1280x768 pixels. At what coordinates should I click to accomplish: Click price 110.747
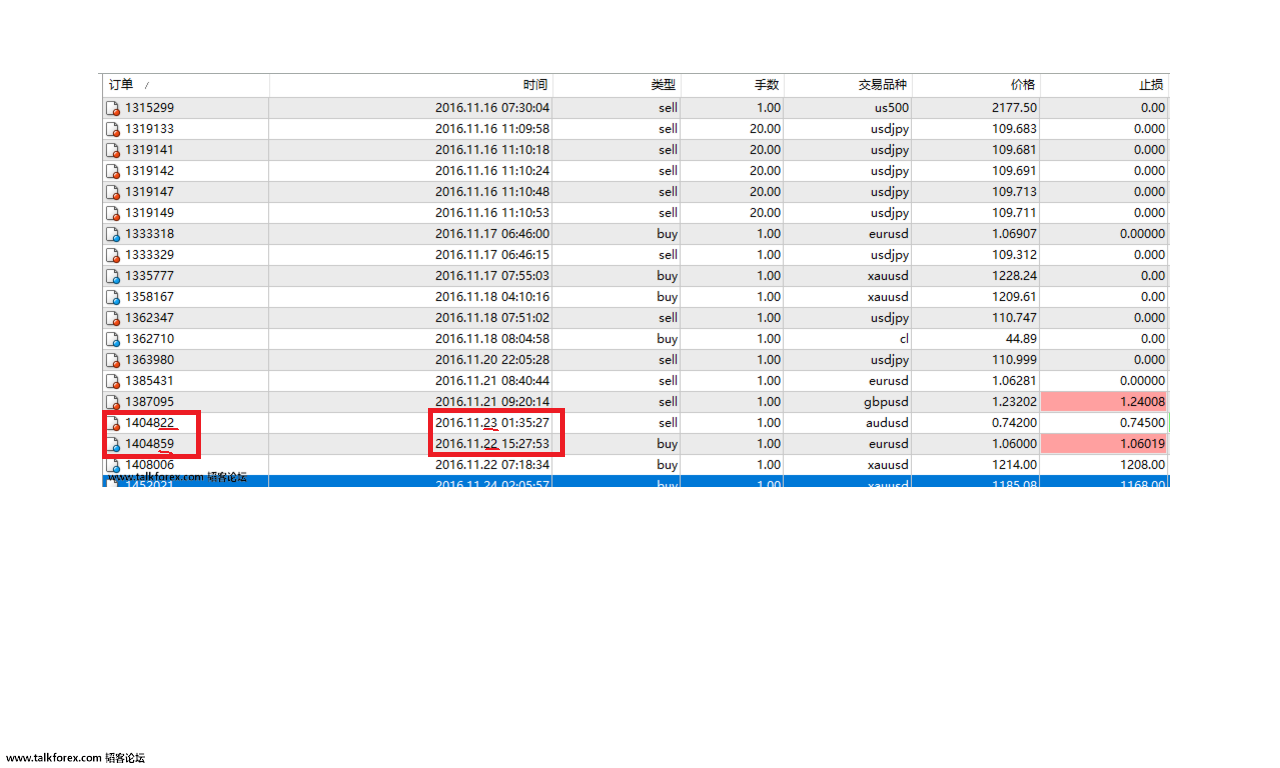(x=1014, y=318)
